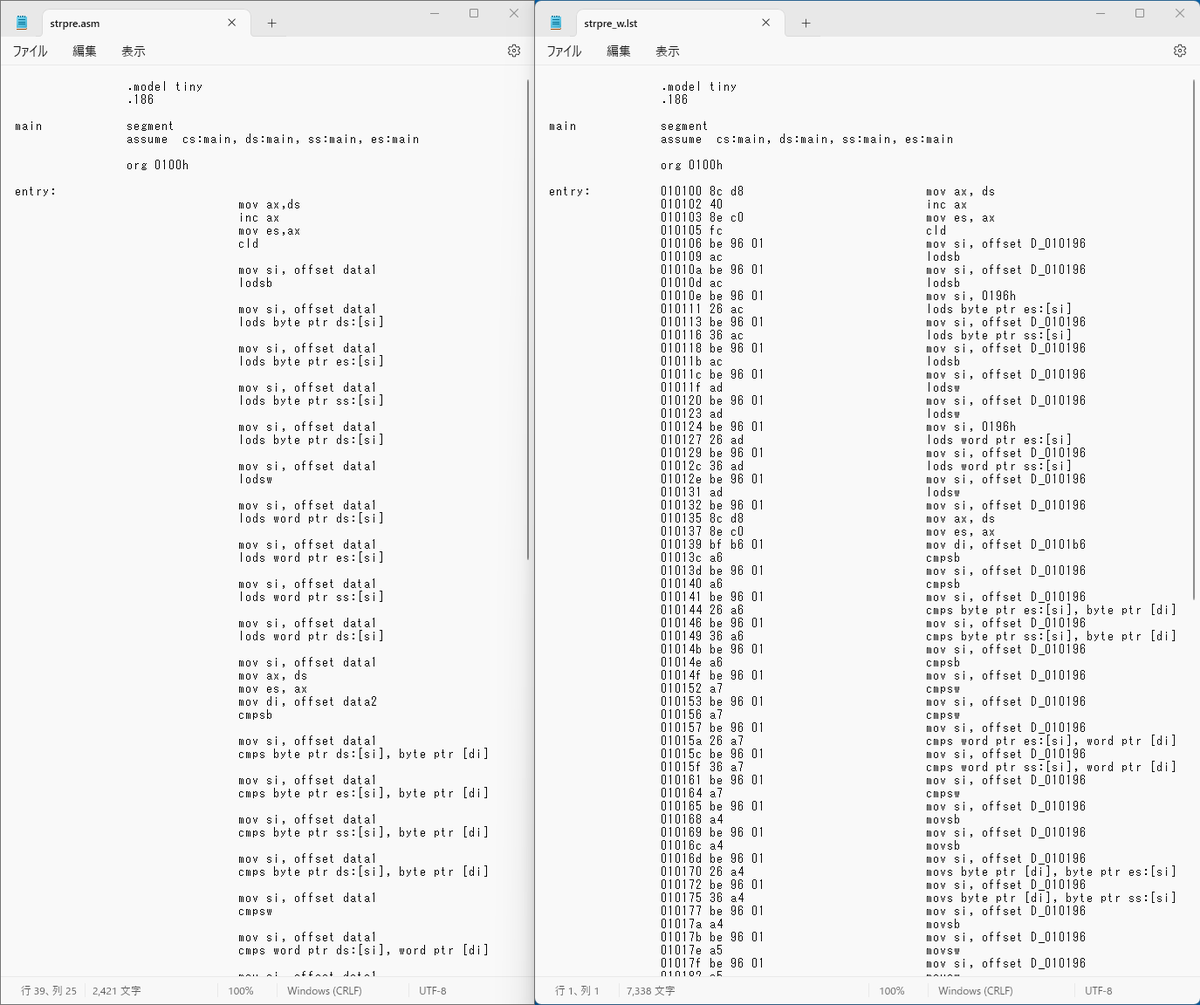Open 編集 menu in strpre.asm window
The width and height of the screenshot is (1200, 1005).
point(84,51)
